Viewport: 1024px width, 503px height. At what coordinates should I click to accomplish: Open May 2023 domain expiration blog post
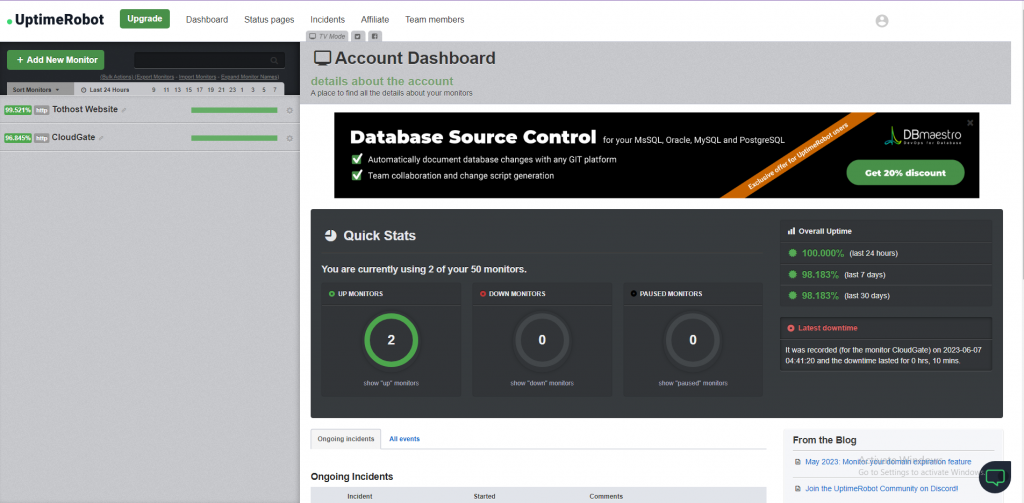coord(888,462)
